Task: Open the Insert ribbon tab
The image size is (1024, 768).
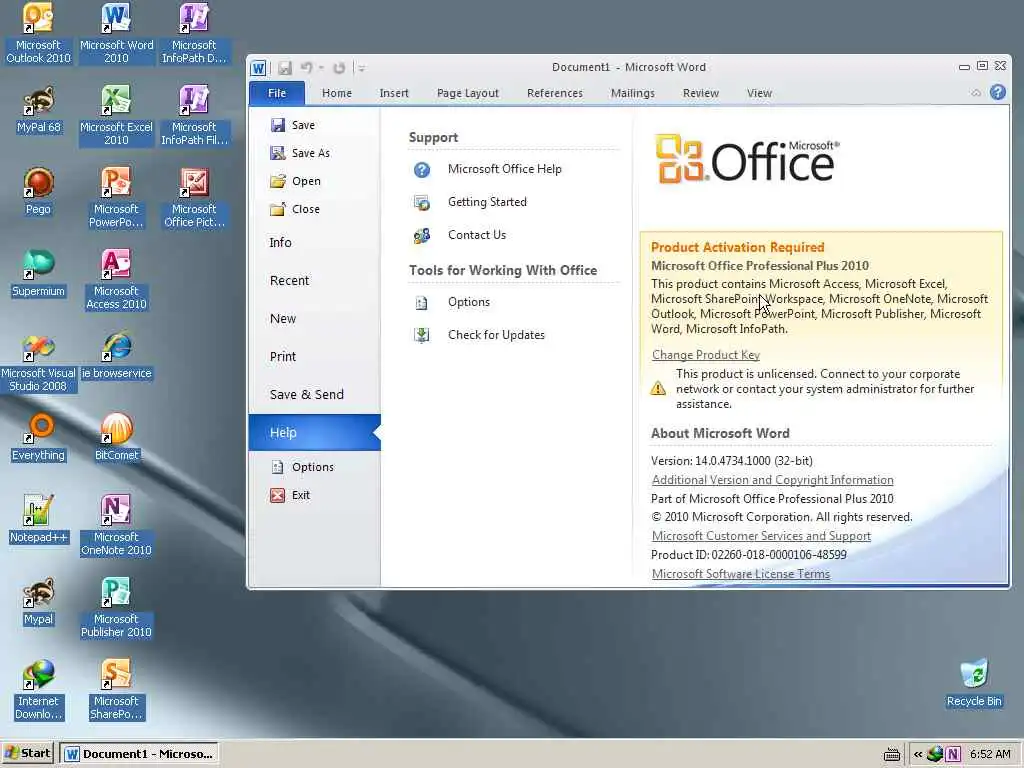Action: (394, 93)
